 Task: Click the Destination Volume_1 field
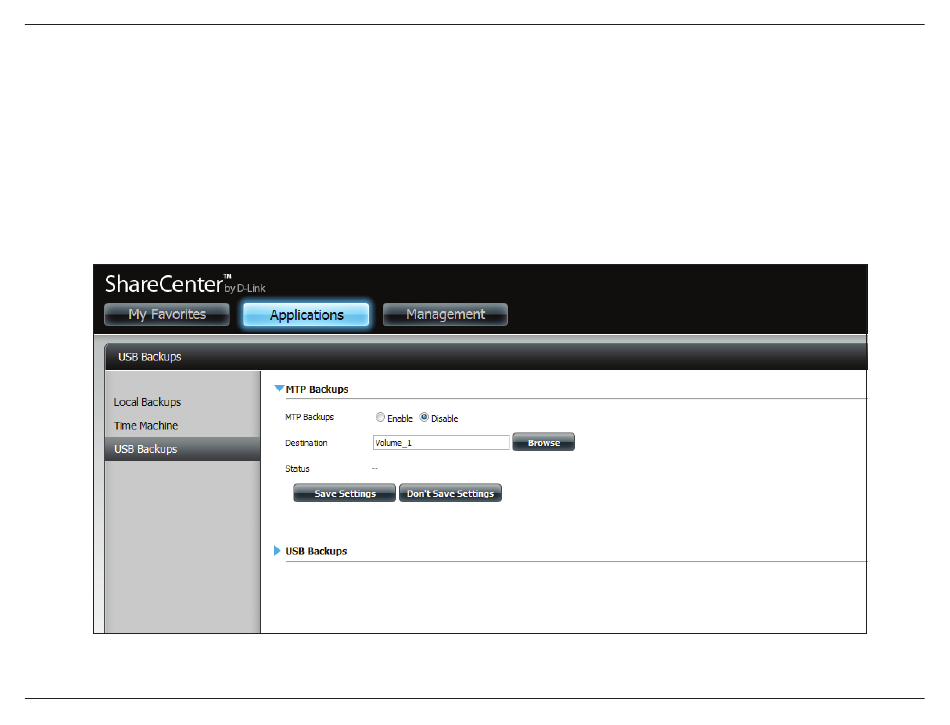coord(441,443)
